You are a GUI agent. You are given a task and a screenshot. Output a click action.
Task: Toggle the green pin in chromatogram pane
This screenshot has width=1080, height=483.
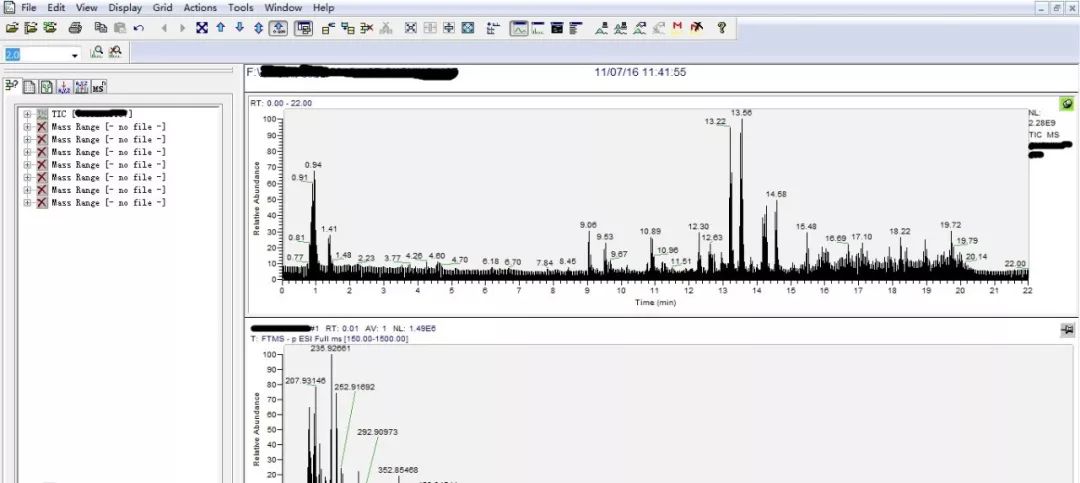pyautogui.click(x=1067, y=103)
